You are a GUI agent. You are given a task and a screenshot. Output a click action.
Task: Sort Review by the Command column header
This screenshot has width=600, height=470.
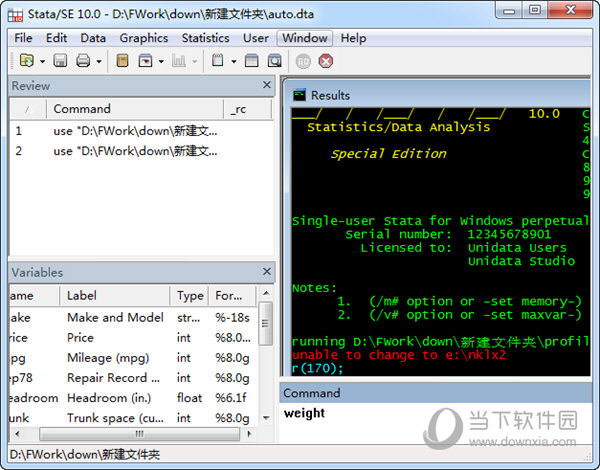[x=135, y=109]
